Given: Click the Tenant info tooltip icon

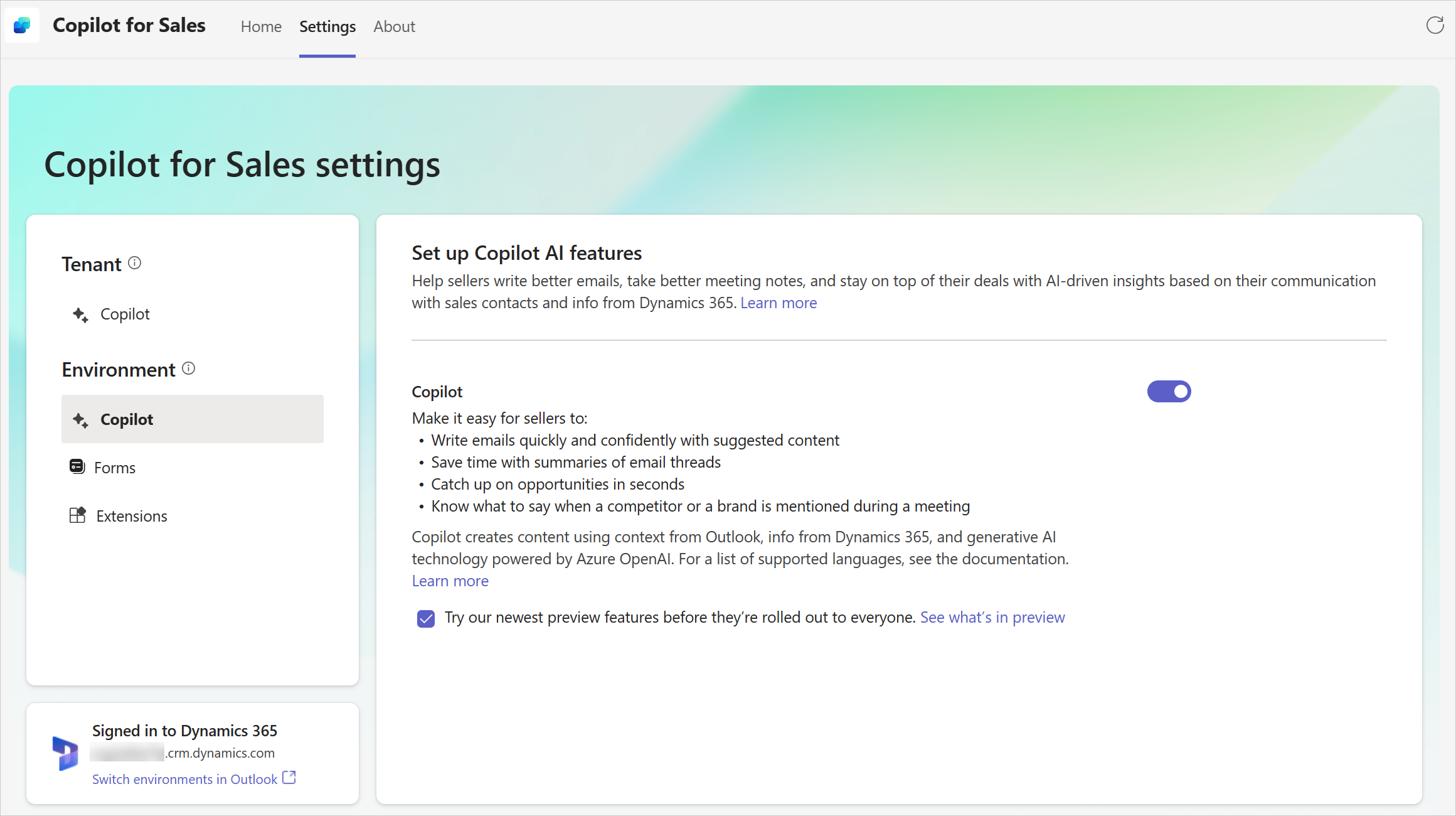Looking at the screenshot, I should (135, 263).
